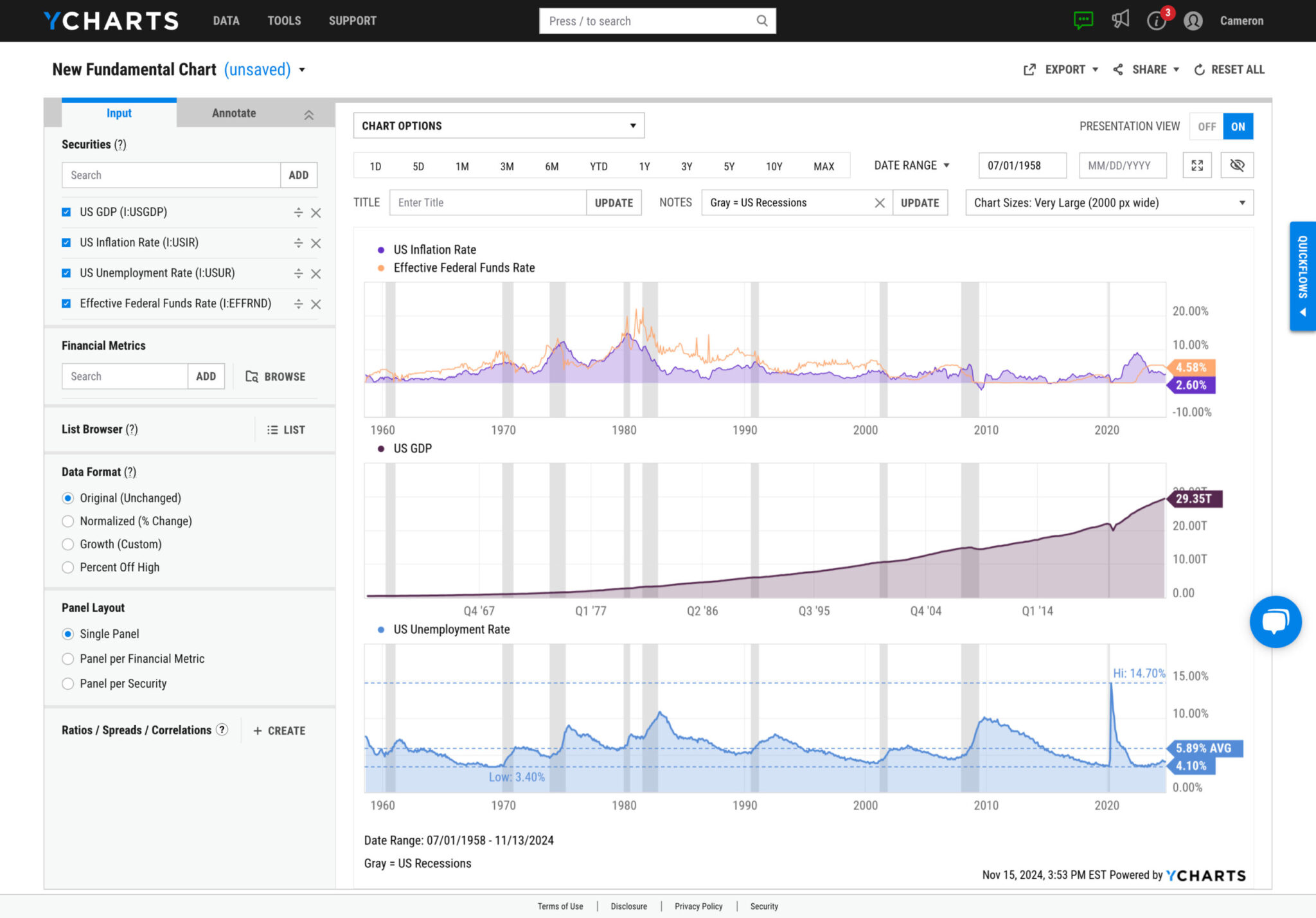Expand the chart to fullscreen

click(1196, 165)
